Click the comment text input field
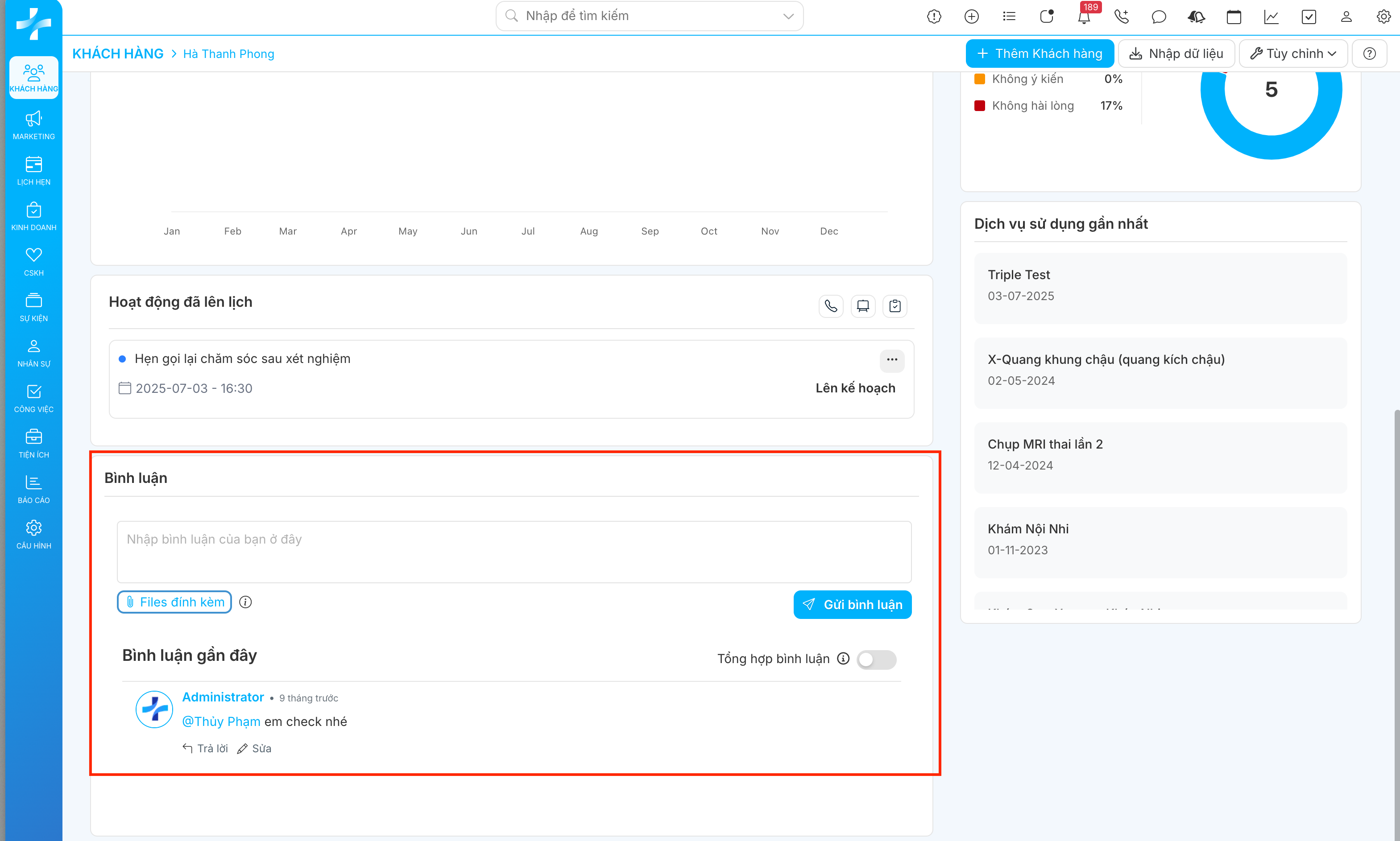Viewport: 1400px width, 841px height. [x=514, y=552]
